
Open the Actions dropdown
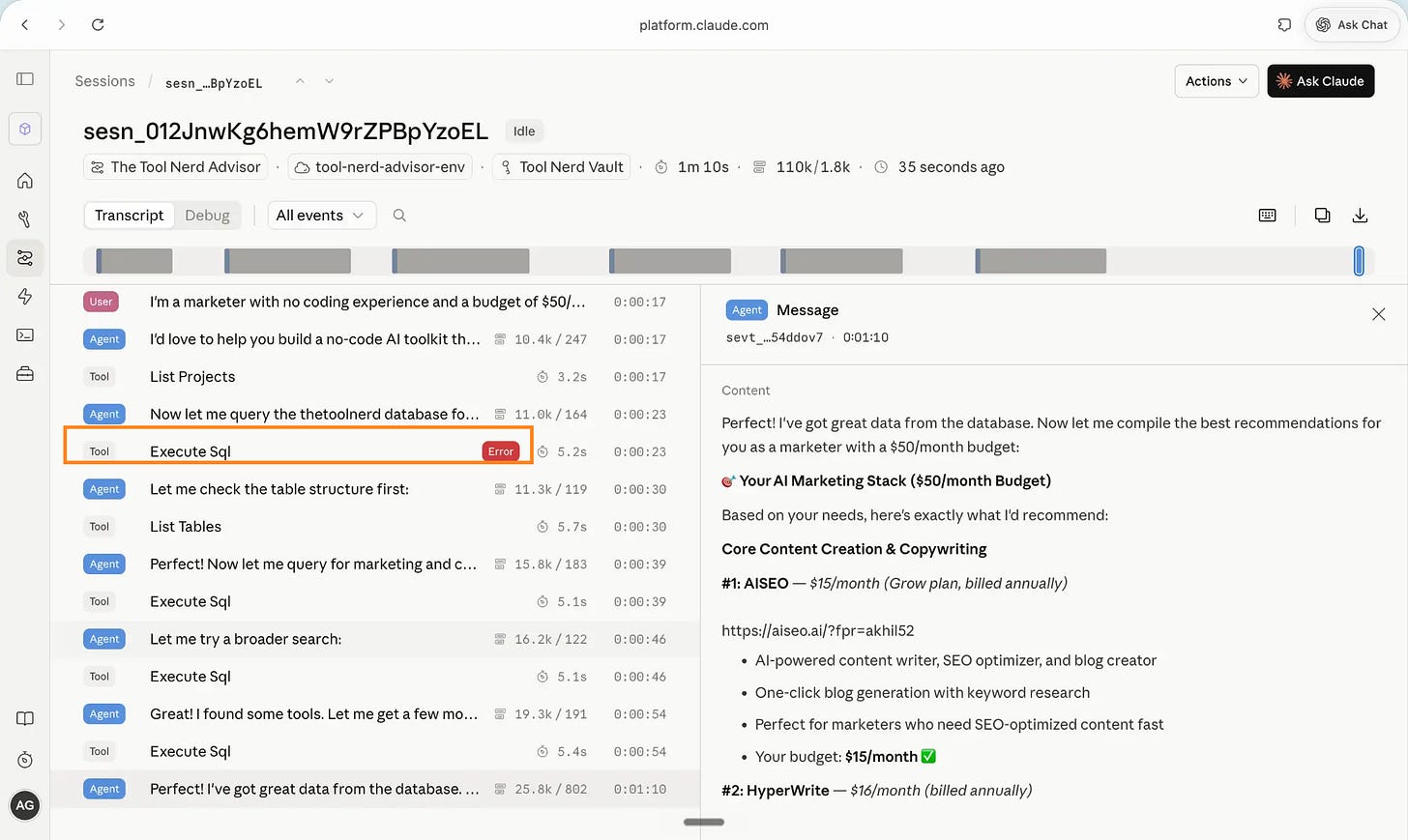point(1217,81)
